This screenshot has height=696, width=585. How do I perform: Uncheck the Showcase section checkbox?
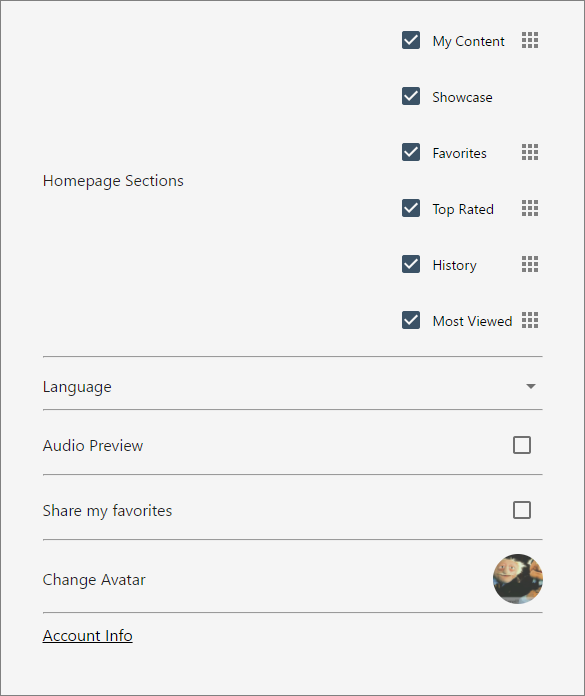(x=411, y=96)
